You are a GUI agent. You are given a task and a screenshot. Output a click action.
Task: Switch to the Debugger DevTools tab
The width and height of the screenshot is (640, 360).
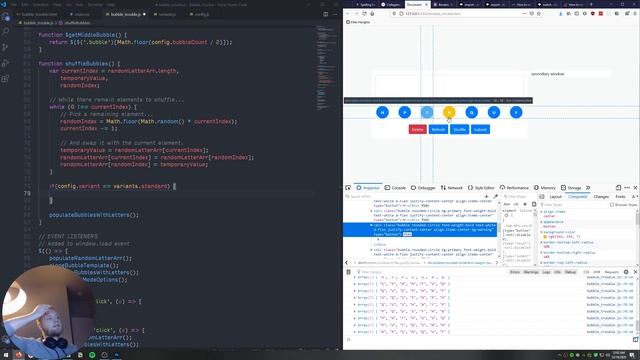(x=423, y=188)
